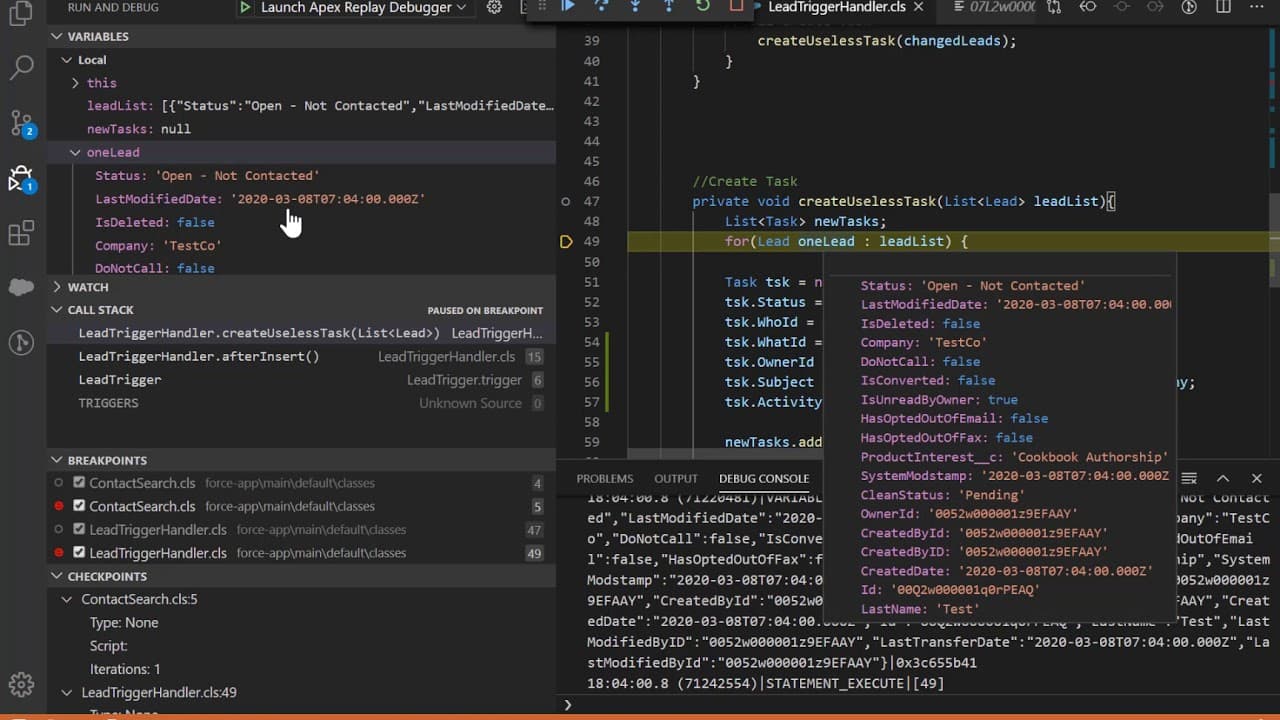Screen dimensions: 1280x720
Task: Continue execution in the debug toolbar
Action: coord(568,7)
